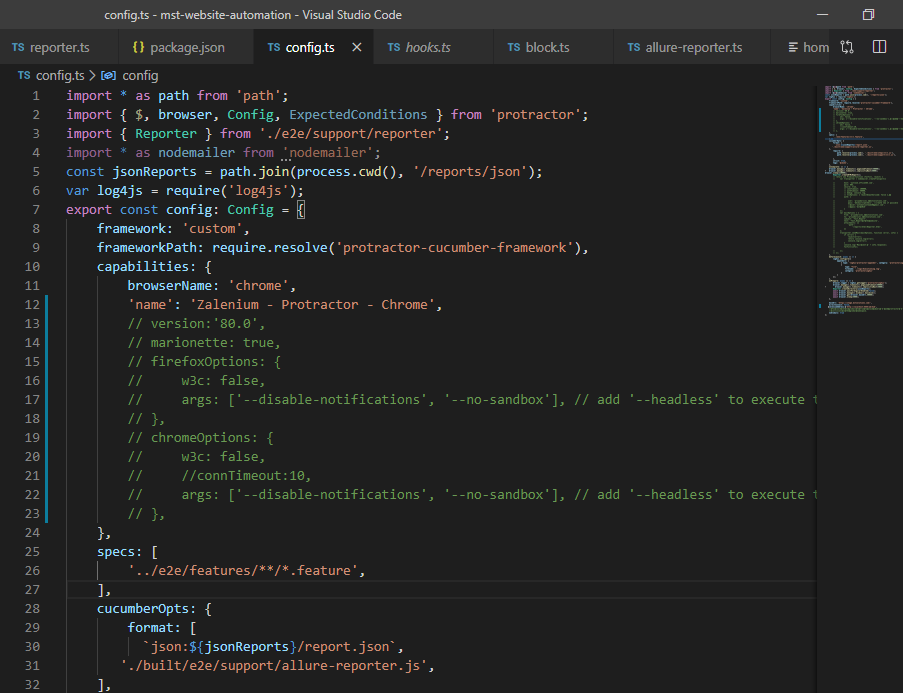Close the config.ts tab
This screenshot has width=903, height=693.
click(x=358, y=46)
